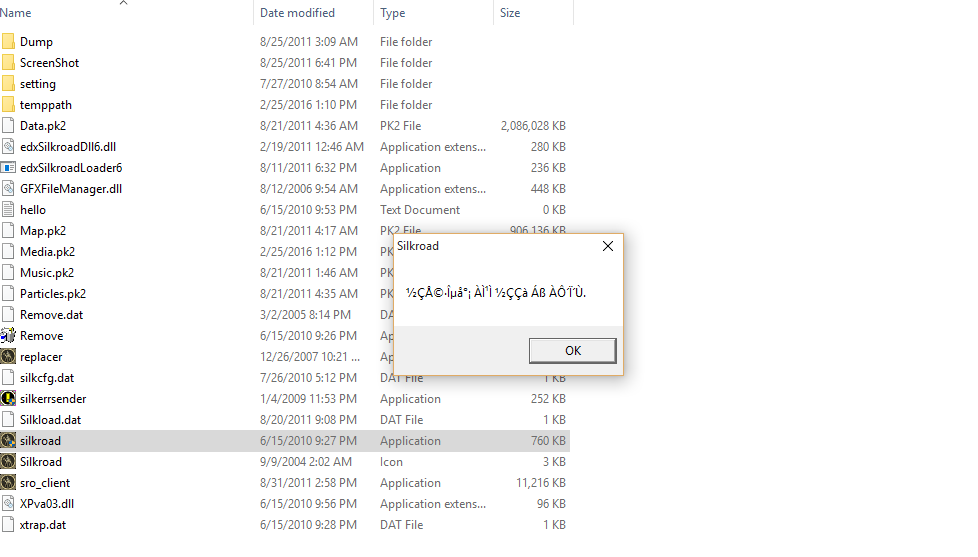Click the sort arrow above Name column

pos(123,3)
